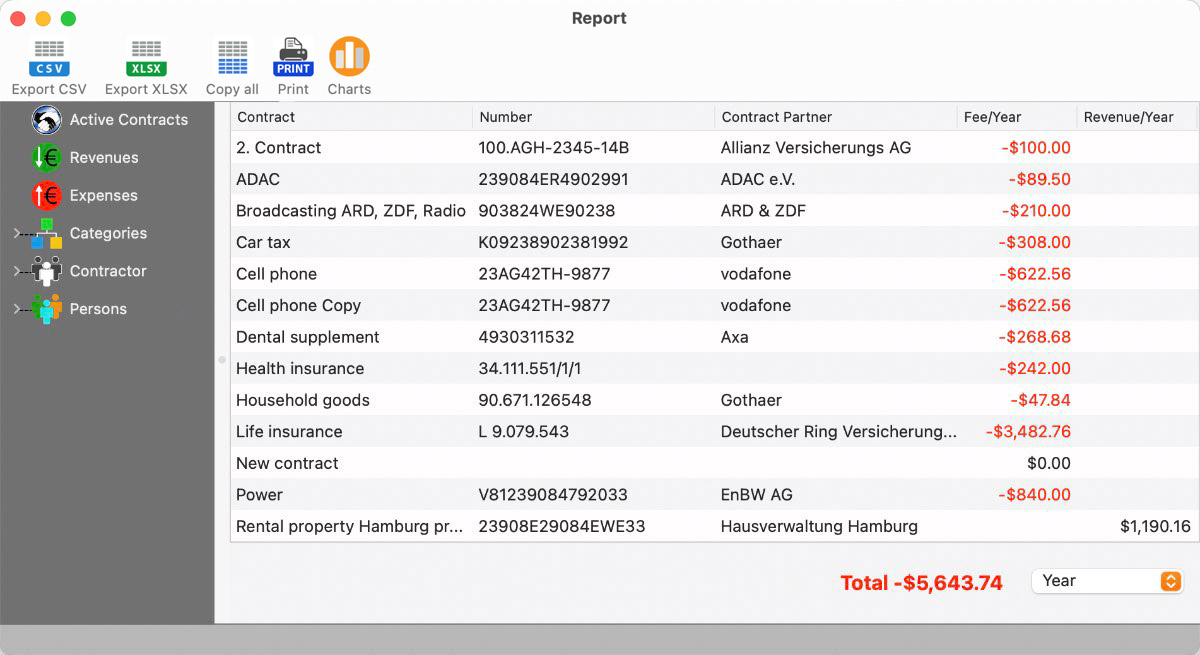Viewport: 1200px width, 655px height.
Task: Click partner 'Allianz Versicherungs AG'
Action: 816,148
